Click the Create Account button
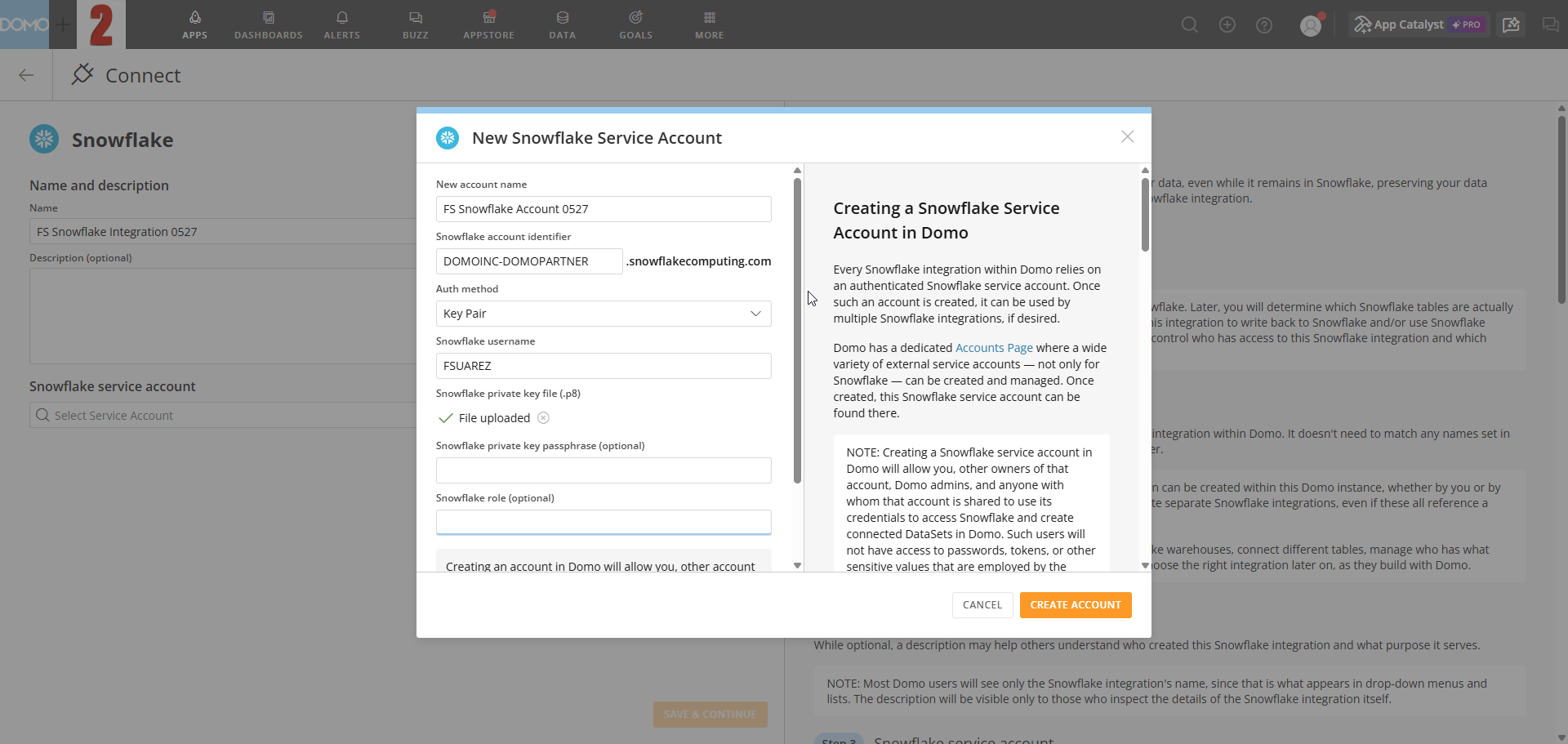 point(1076,605)
